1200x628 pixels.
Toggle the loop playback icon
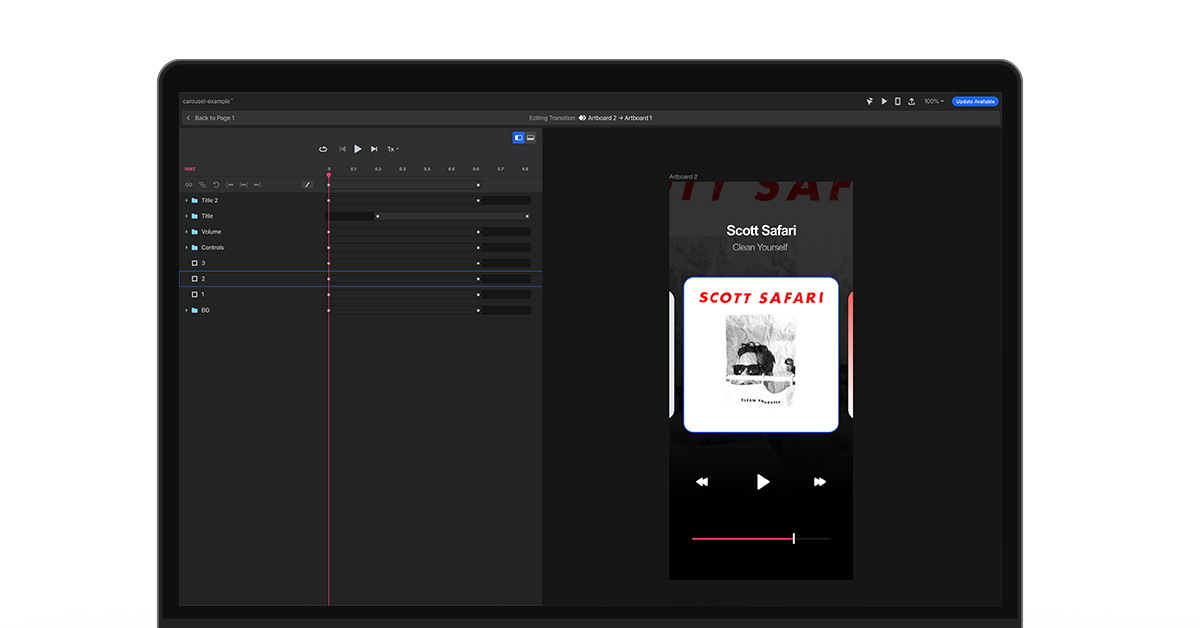point(323,149)
